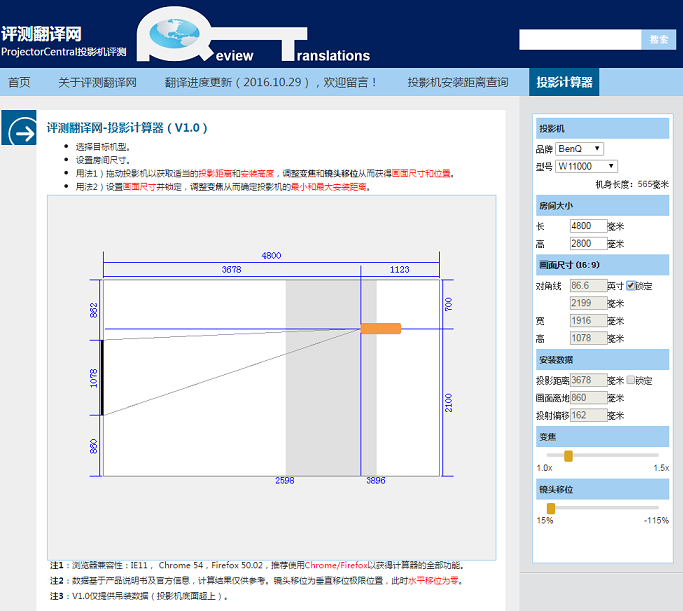Screen dimensions: 683x611
Task: Click the 镜头移位 section header
Action: coord(602,489)
